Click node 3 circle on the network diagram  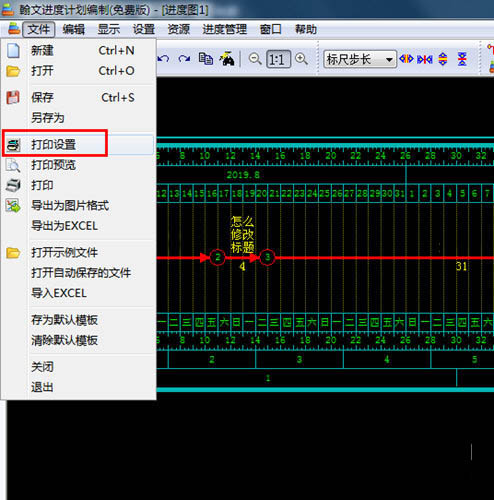pos(267,257)
